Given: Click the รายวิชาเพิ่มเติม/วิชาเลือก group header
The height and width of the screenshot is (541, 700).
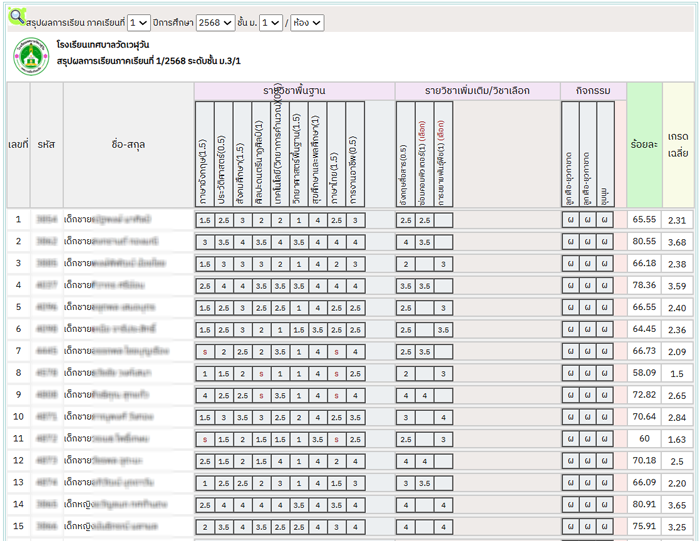Looking at the screenshot, I should click(478, 91).
